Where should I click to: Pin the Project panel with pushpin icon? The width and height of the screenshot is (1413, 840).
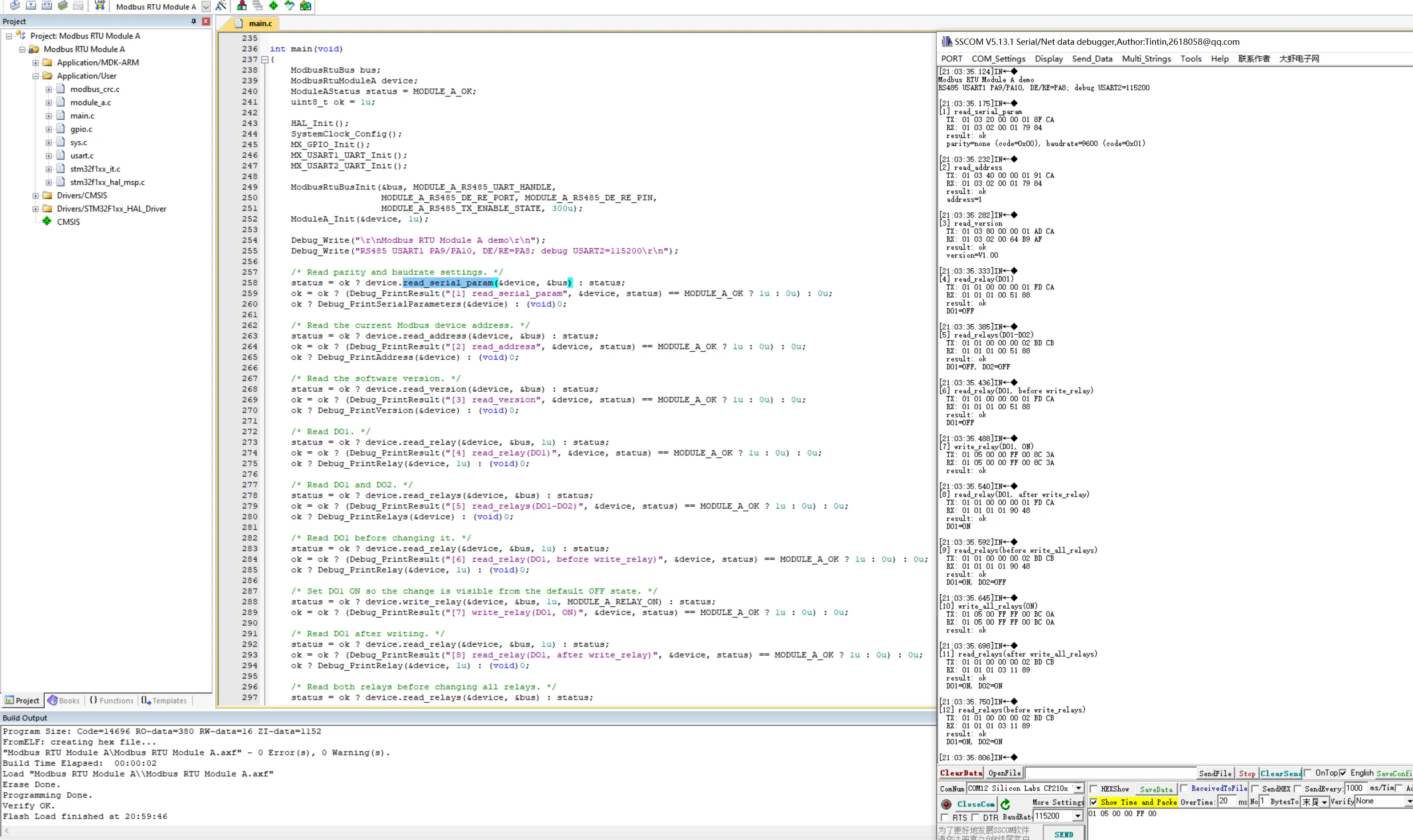[194, 22]
